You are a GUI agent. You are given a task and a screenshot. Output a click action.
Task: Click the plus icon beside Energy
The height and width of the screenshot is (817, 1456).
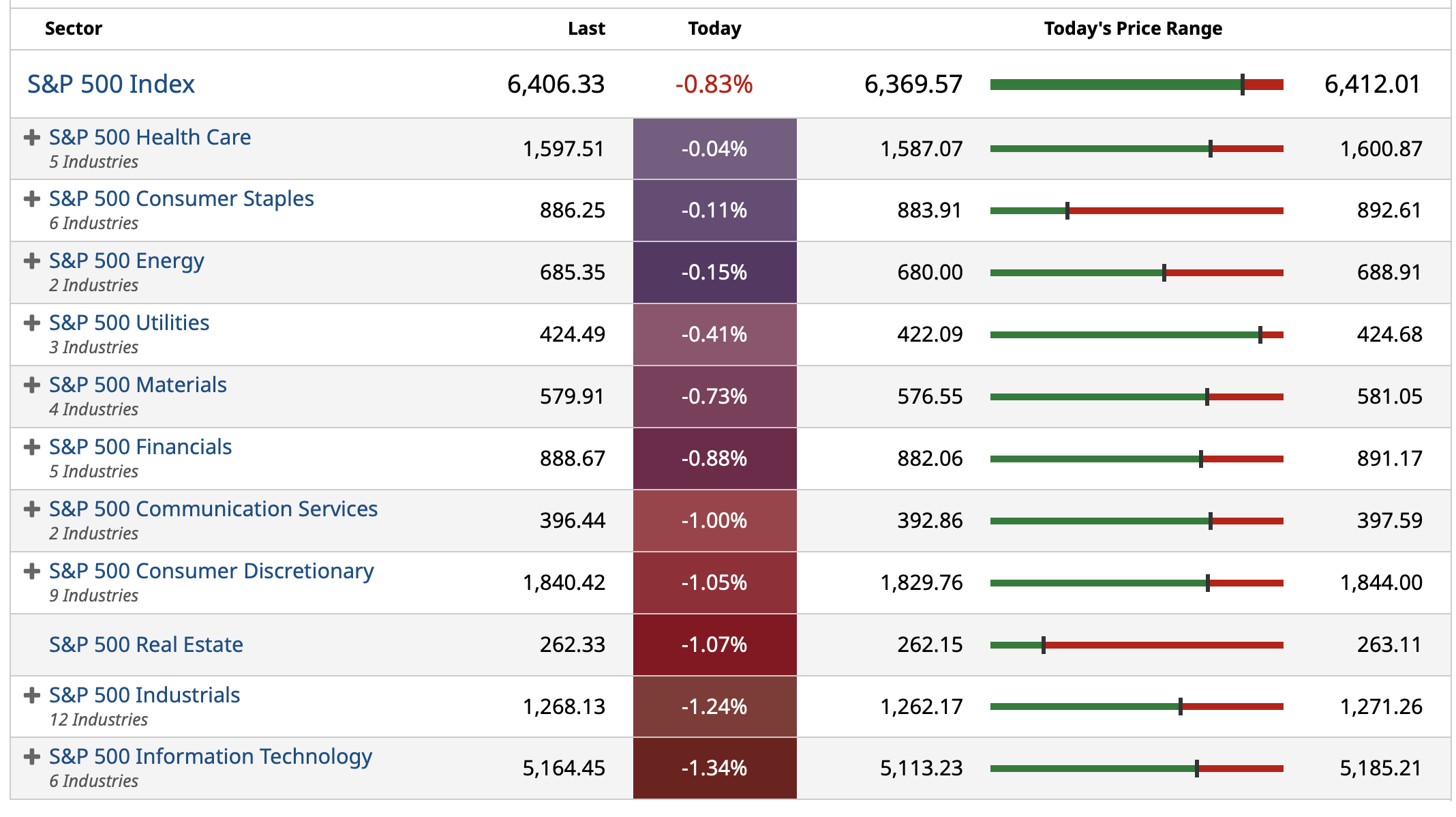pyautogui.click(x=31, y=261)
